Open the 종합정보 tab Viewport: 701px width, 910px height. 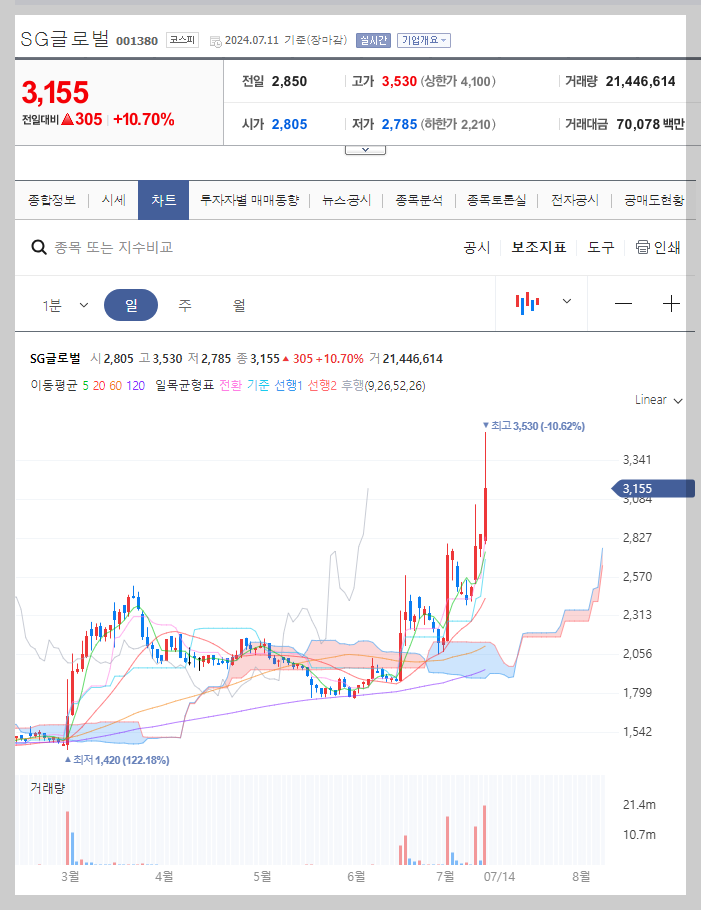coord(52,200)
